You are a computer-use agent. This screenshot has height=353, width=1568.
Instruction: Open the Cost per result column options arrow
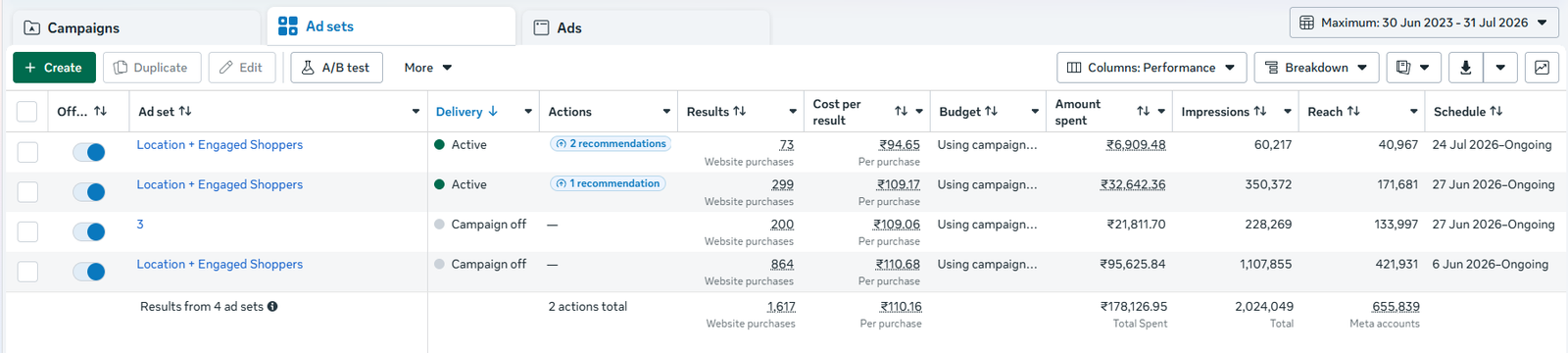tap(919, 112)
